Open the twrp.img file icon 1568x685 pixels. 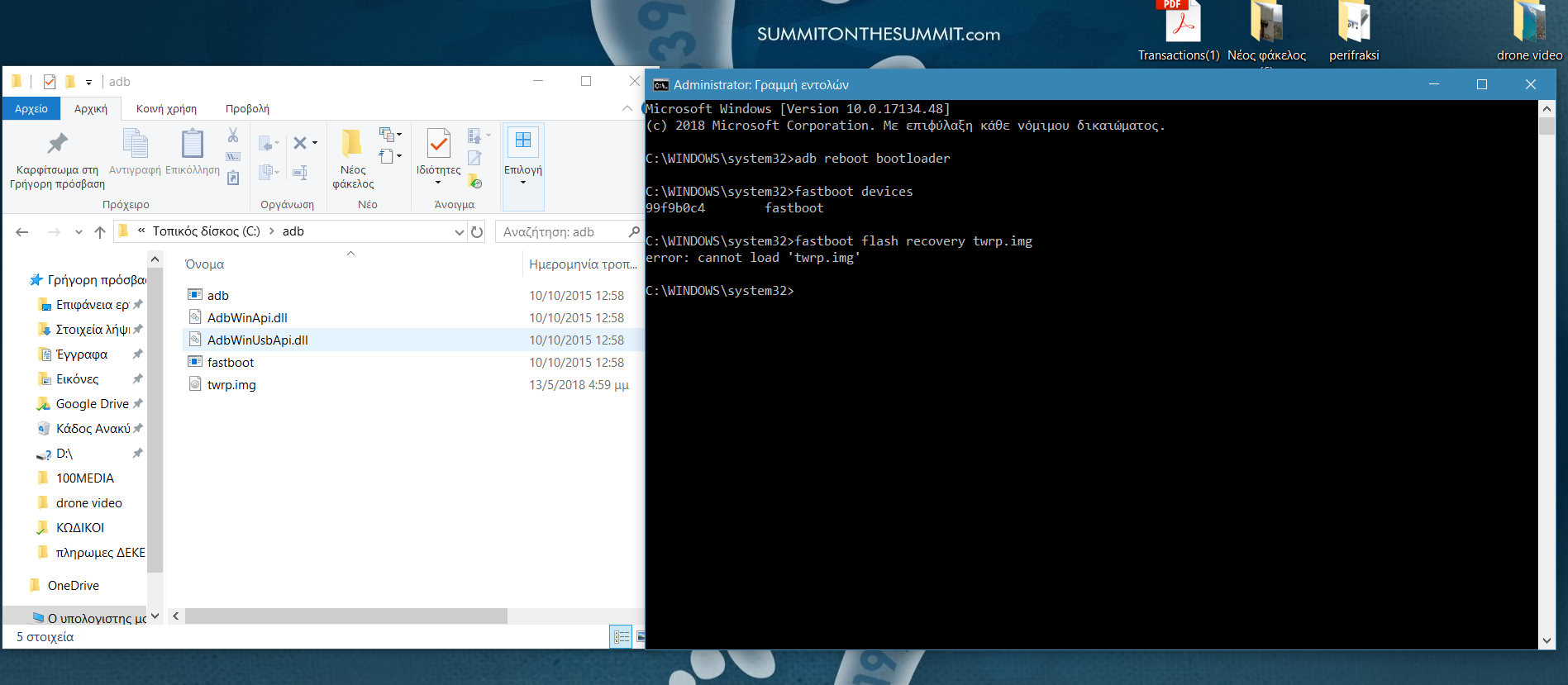point(195,384)
